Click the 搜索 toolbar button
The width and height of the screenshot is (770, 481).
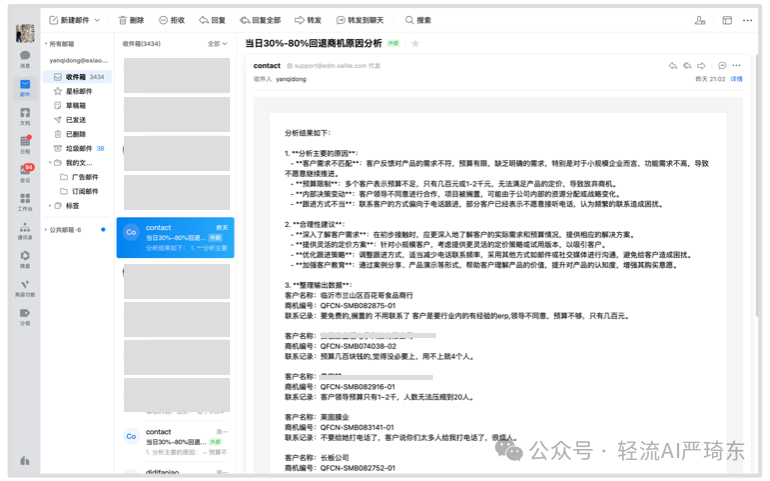point(418,20)
